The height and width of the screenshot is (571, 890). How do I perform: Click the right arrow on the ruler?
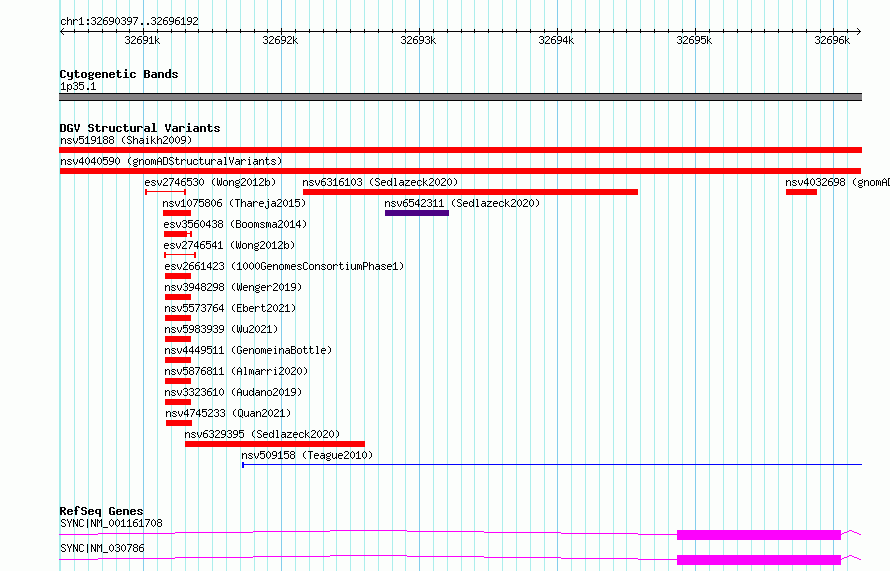tap(859, 31)
